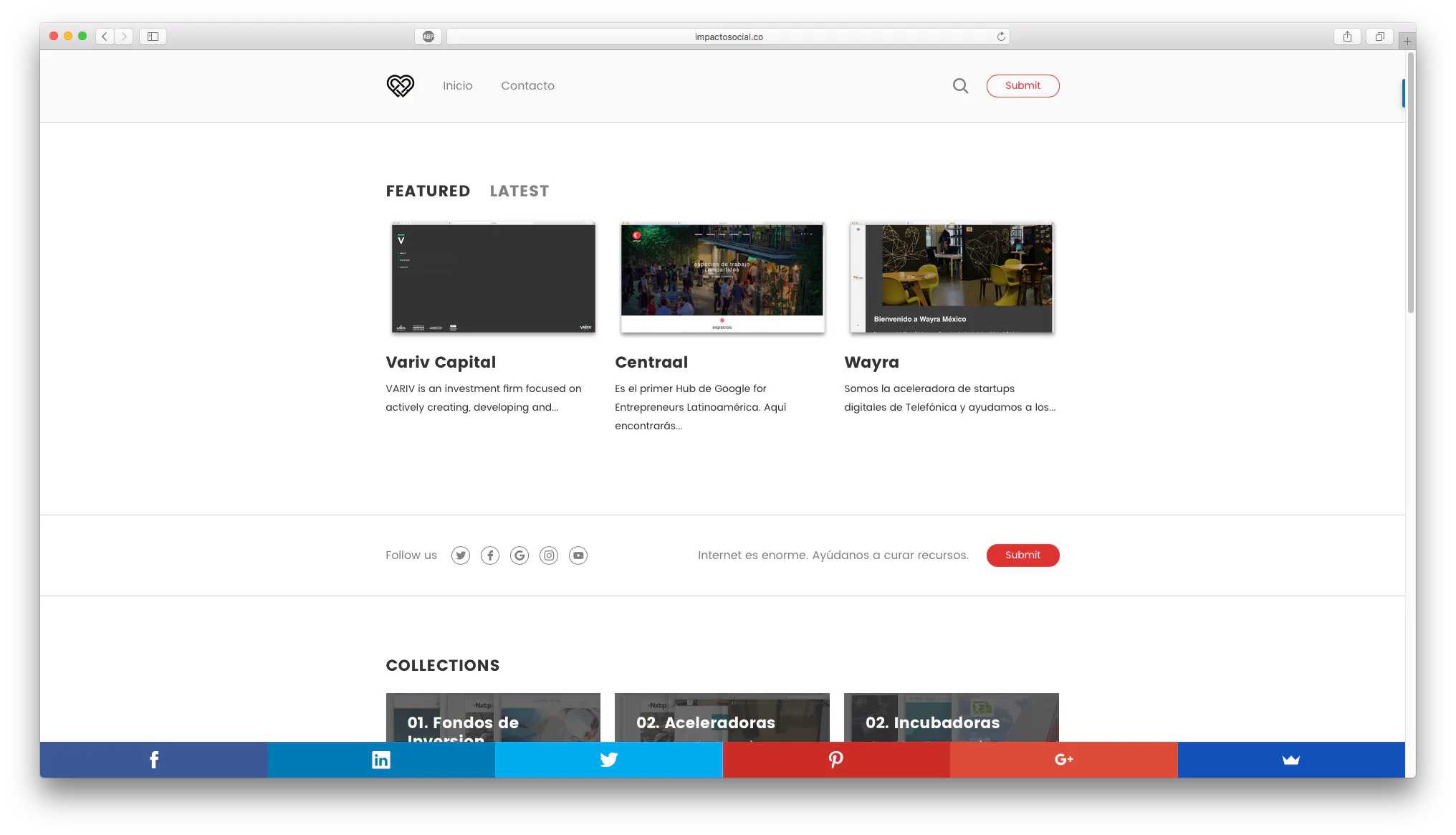
Task: Open the Instagram follow icon
Action: [x=549, y=555]
